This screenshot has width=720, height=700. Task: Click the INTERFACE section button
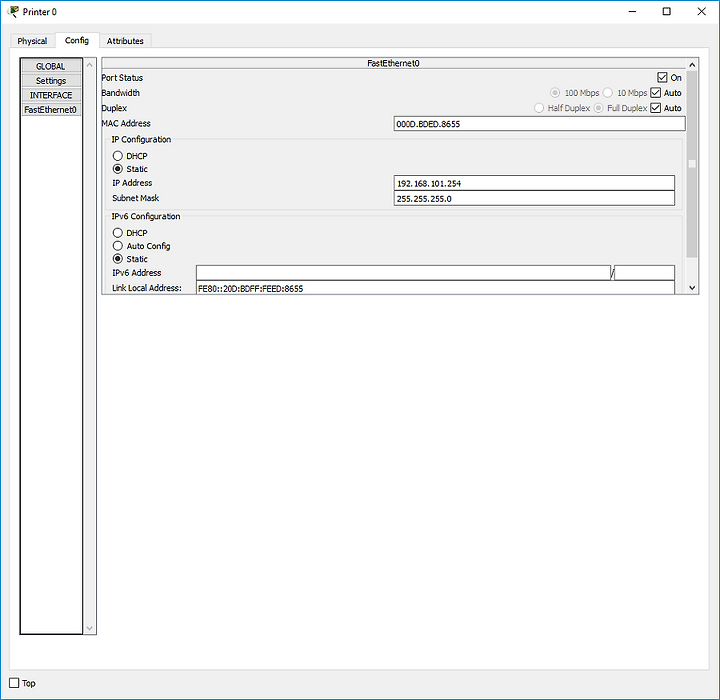[x=51, y=95]
